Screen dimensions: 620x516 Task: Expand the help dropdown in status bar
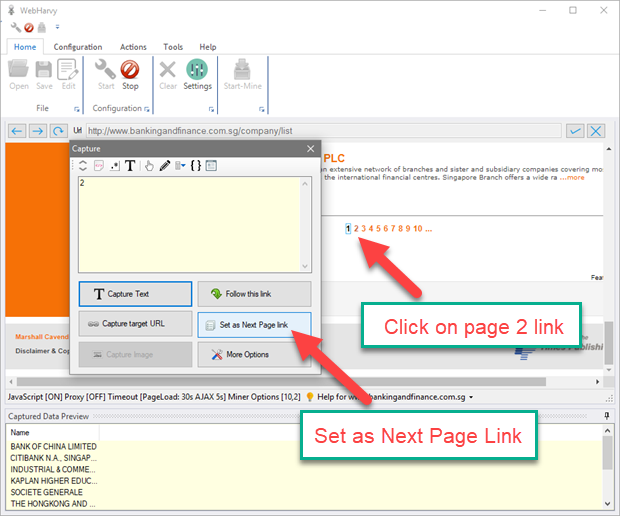click(x=472, y=397)
